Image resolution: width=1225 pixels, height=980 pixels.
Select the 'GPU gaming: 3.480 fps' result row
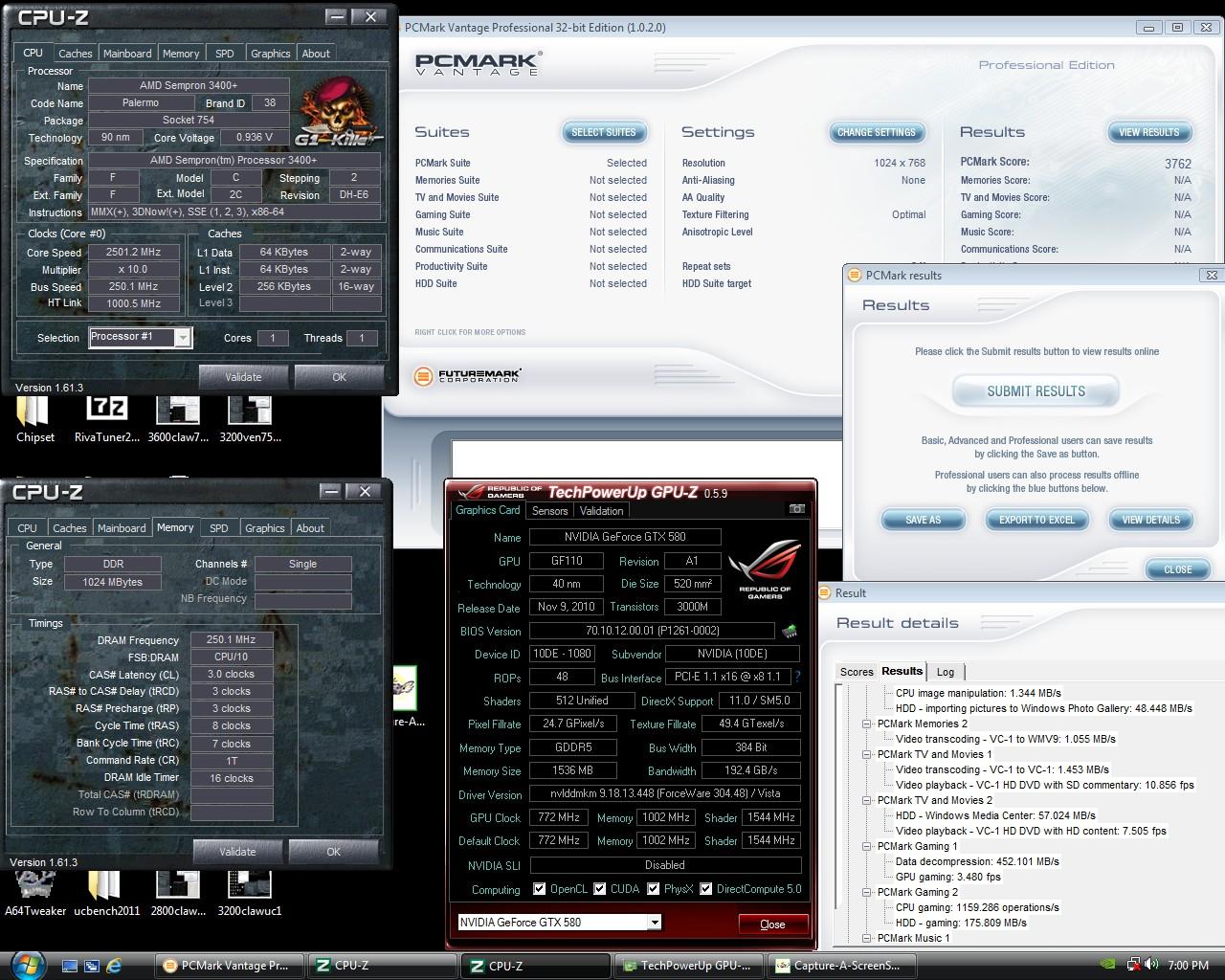click(x=948, y=877)
